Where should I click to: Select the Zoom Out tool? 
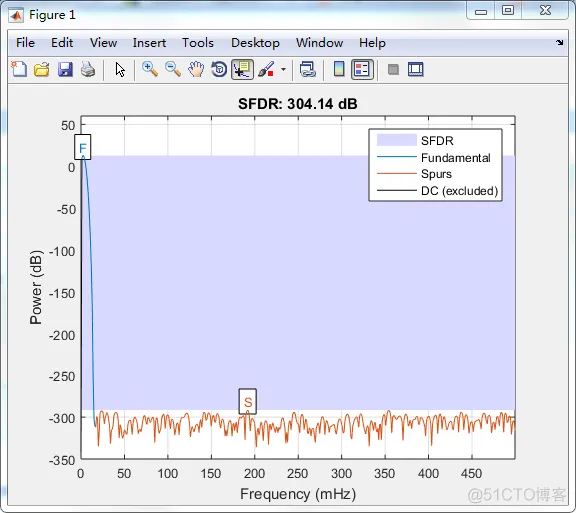point(173,69)
